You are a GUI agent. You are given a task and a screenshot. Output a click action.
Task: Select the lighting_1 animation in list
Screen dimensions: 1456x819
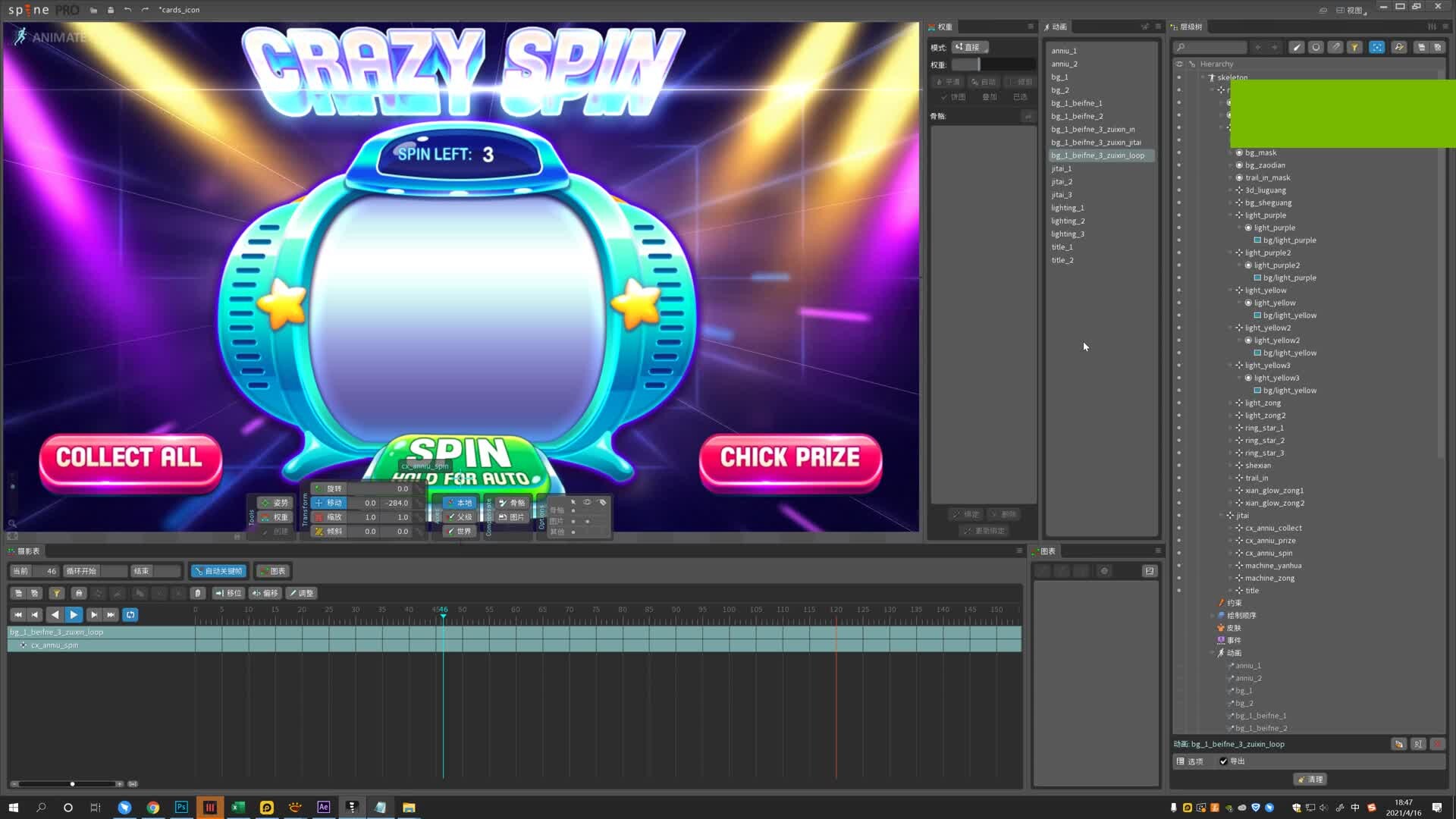[x=1067, y=208]
